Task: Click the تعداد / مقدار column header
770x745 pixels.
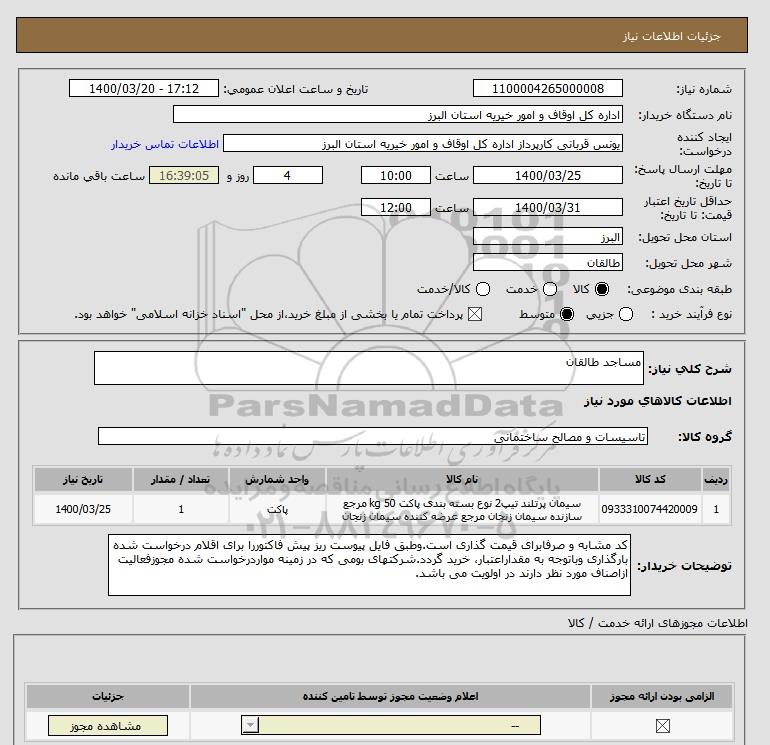Action: coord(181,479)
